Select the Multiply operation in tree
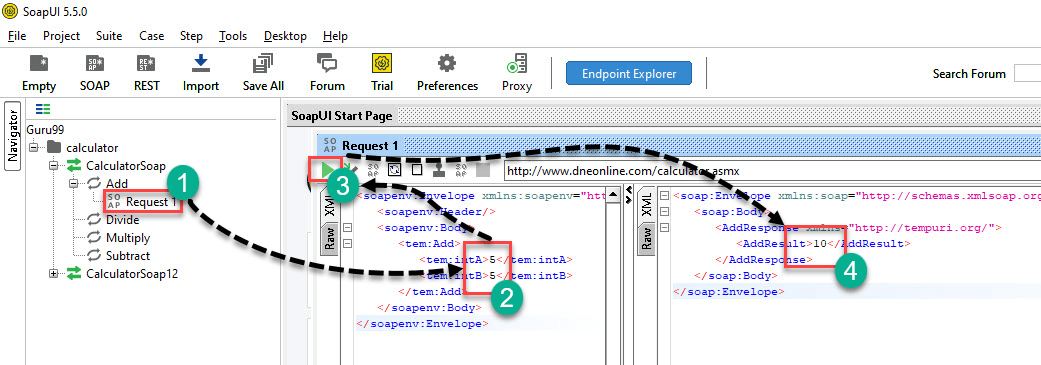Image resolution: width=1041 pixels, height=365 pixels. coord(127,238)
